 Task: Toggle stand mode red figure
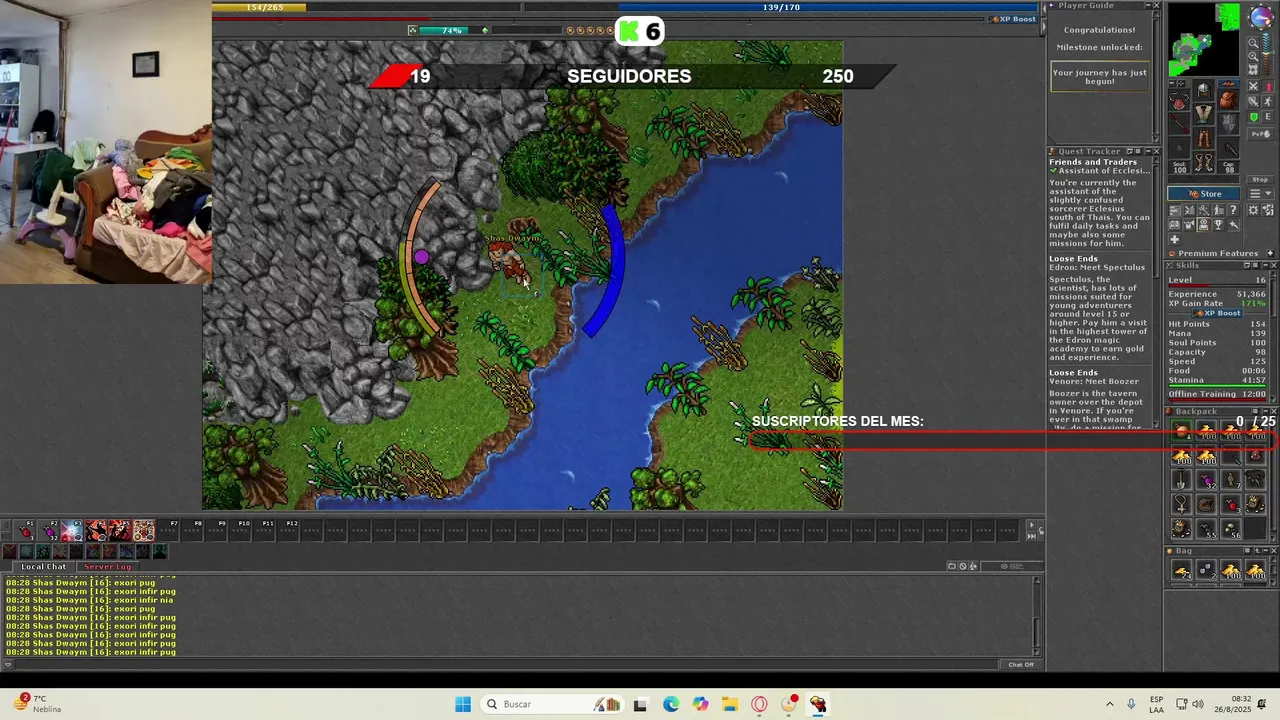pyautogui.click(x=1269, y=86)
